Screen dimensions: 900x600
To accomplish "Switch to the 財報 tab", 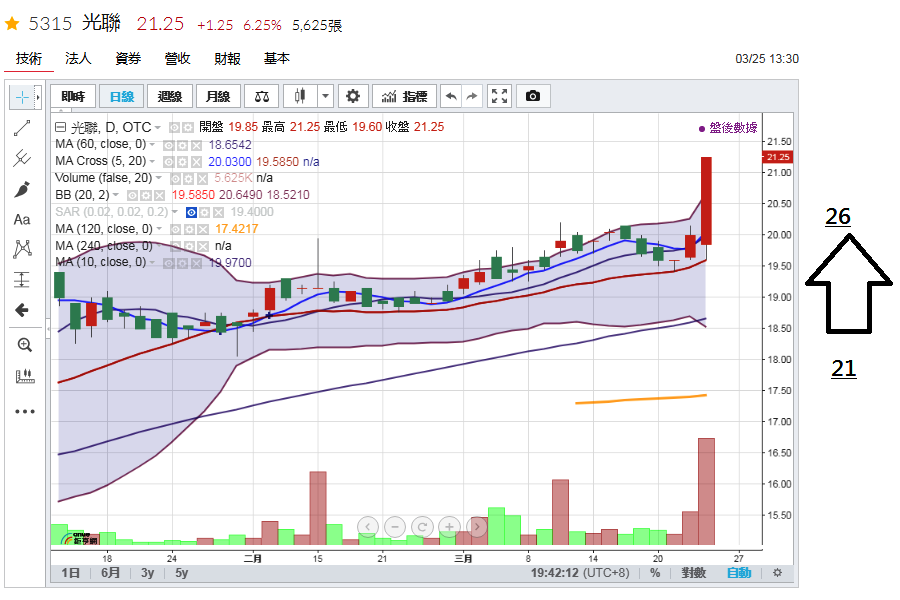I will pos(227,59).
